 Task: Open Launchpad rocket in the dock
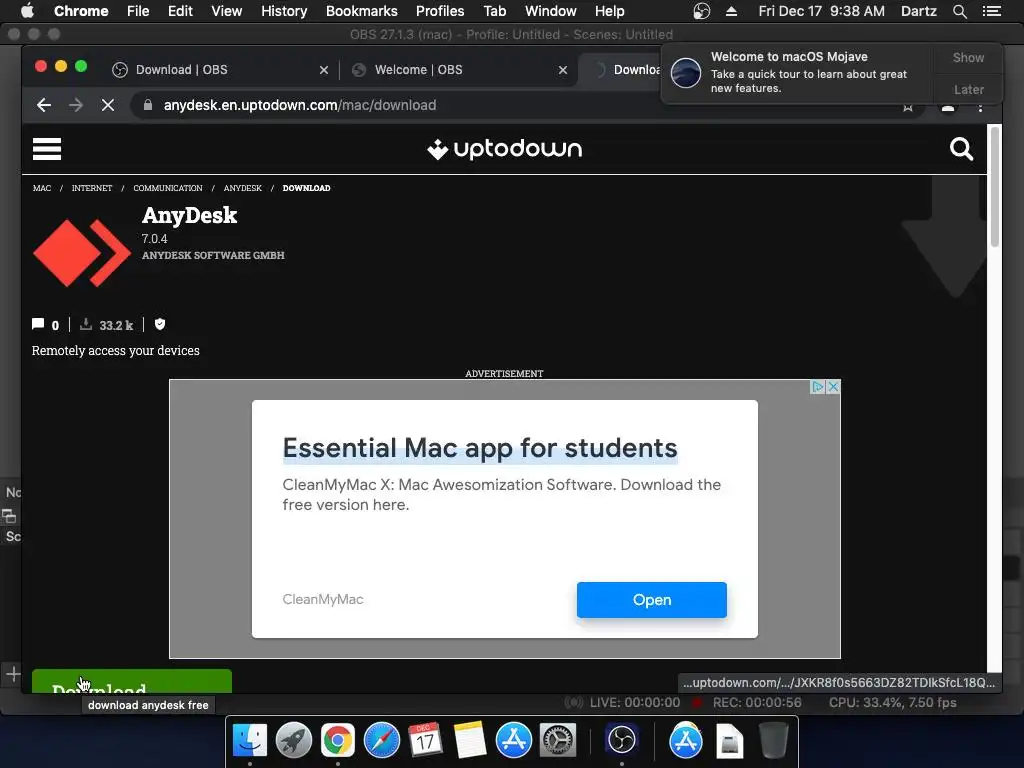(x=294, y=741)
